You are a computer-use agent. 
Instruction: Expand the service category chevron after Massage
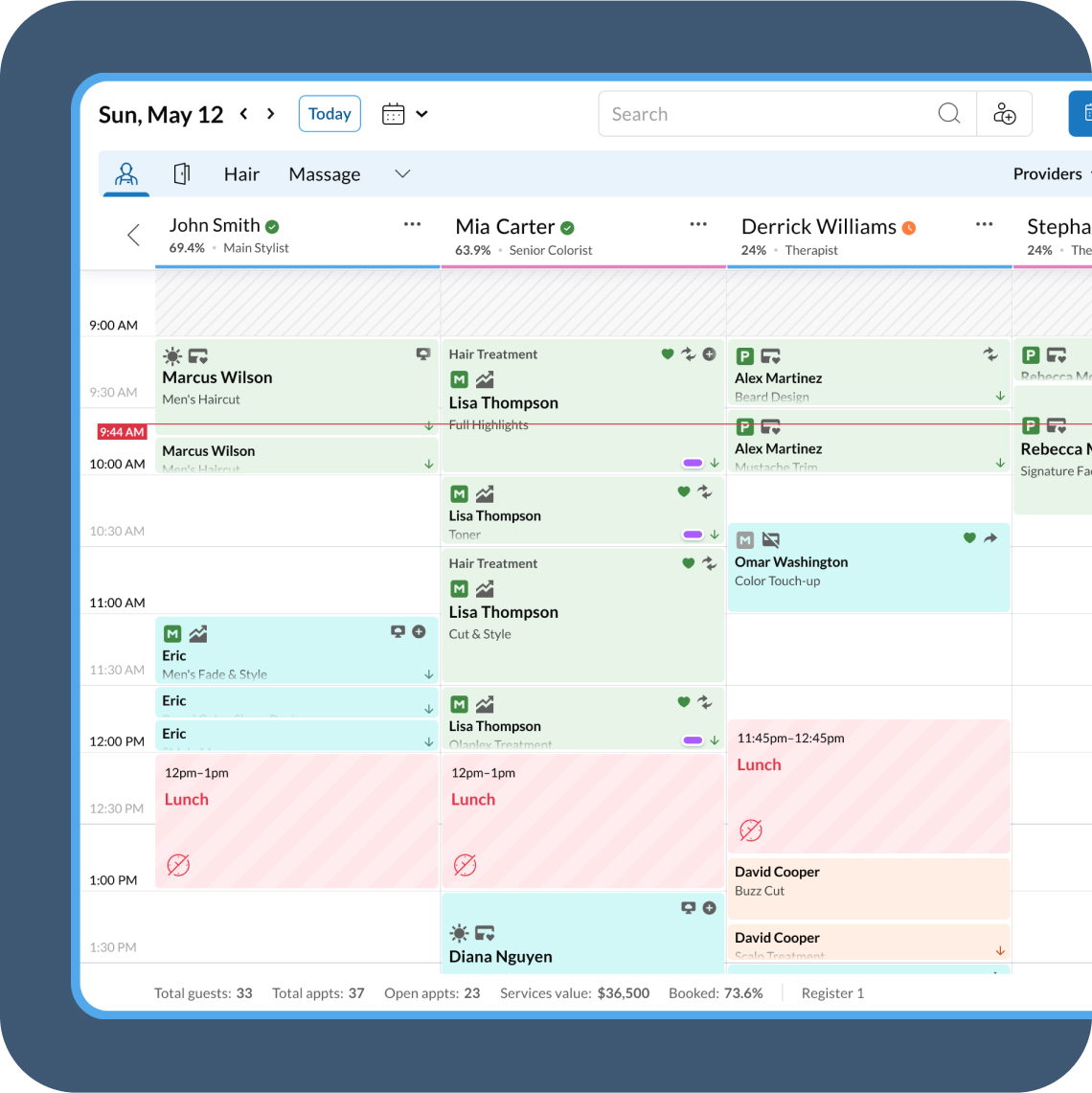click(402, 174)
